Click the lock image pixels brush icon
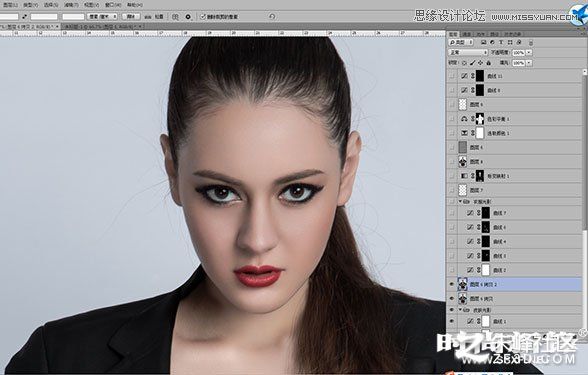 point(472,63)
